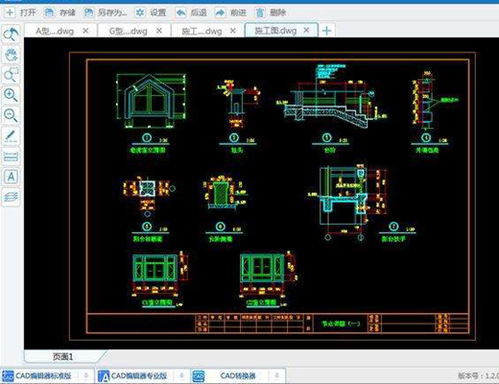This screenshot has height=384, width=499.
Task: Open the layers panel icon
Action: point(11,197)
